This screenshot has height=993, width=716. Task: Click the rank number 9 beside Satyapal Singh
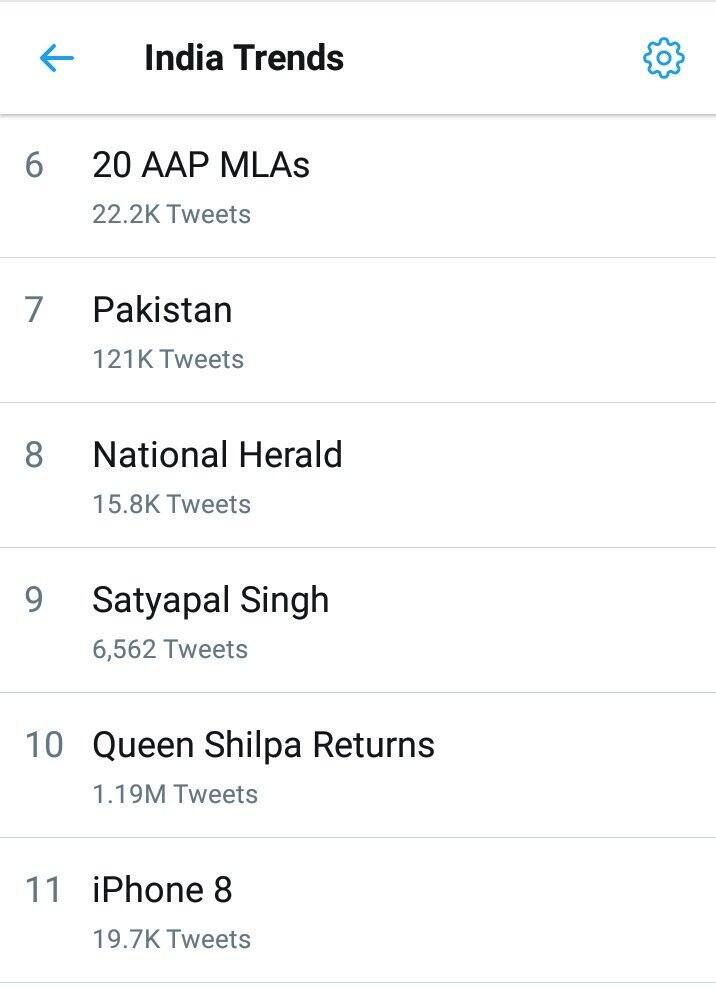pyautogui.click(x=38, y=600)
